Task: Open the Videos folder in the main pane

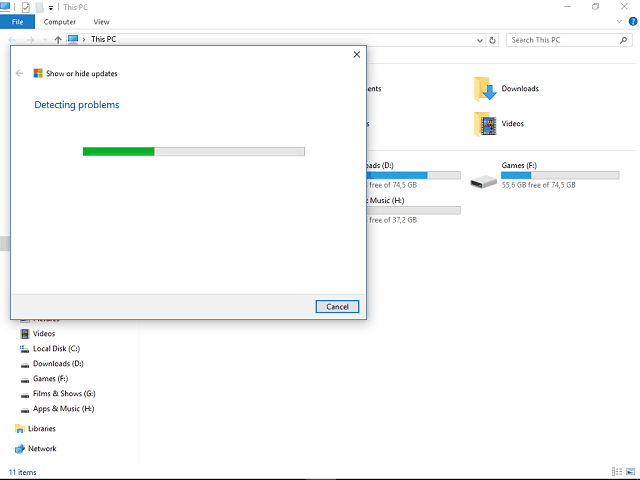Action: tap(499, 124)
